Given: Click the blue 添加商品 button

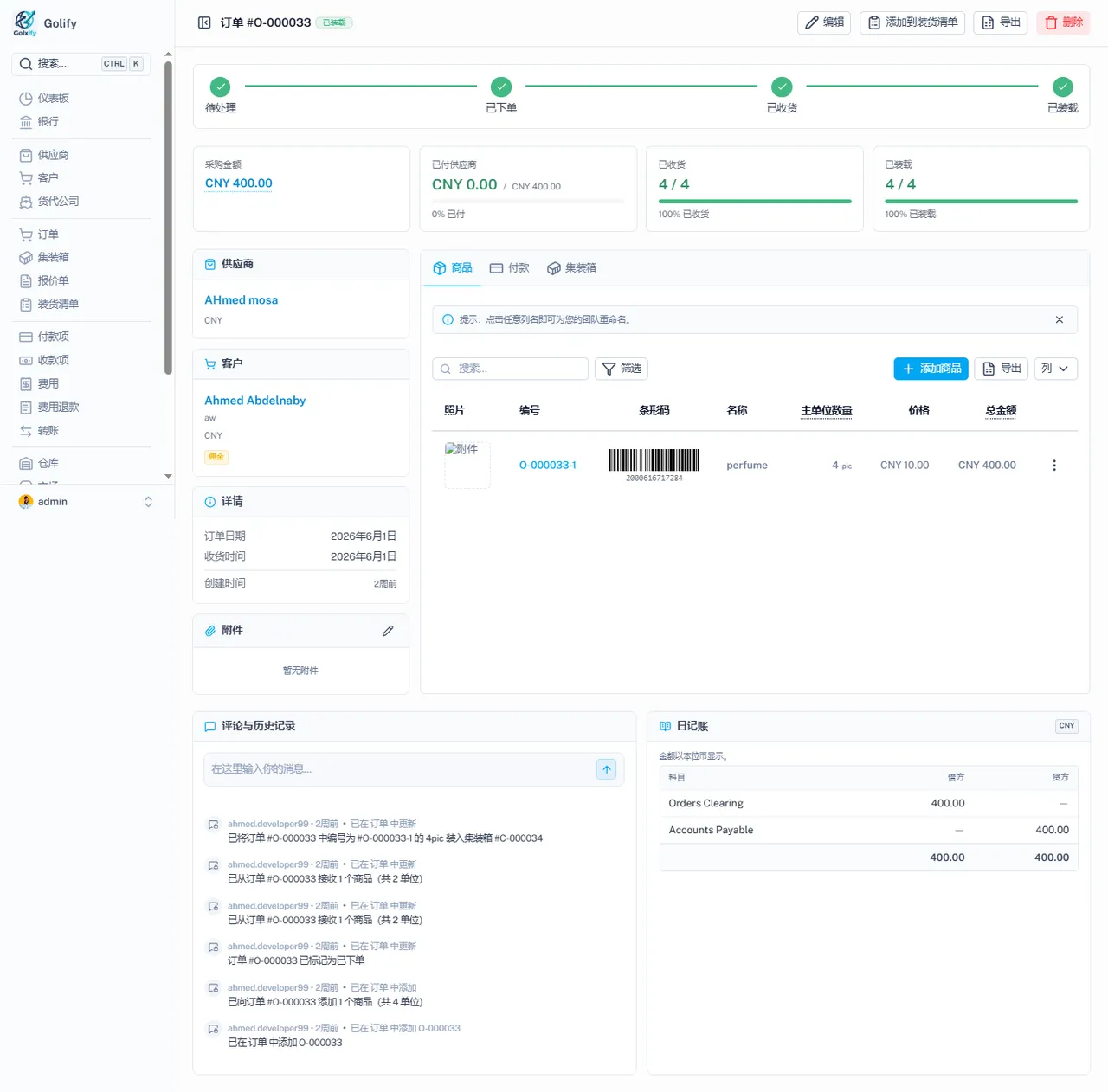Looking at the screenshot, I should (x=931, y=369).
